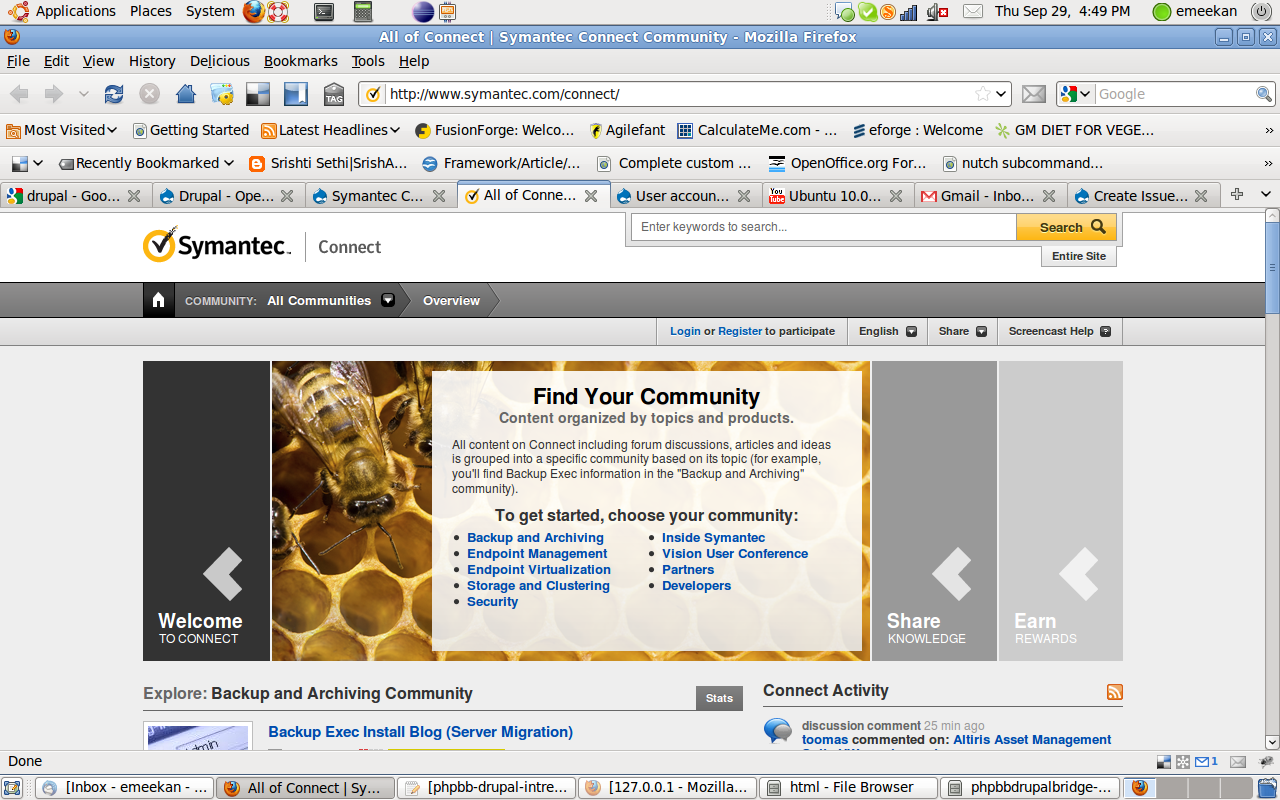Click the Entire Site button

(x=1079, y=256)
